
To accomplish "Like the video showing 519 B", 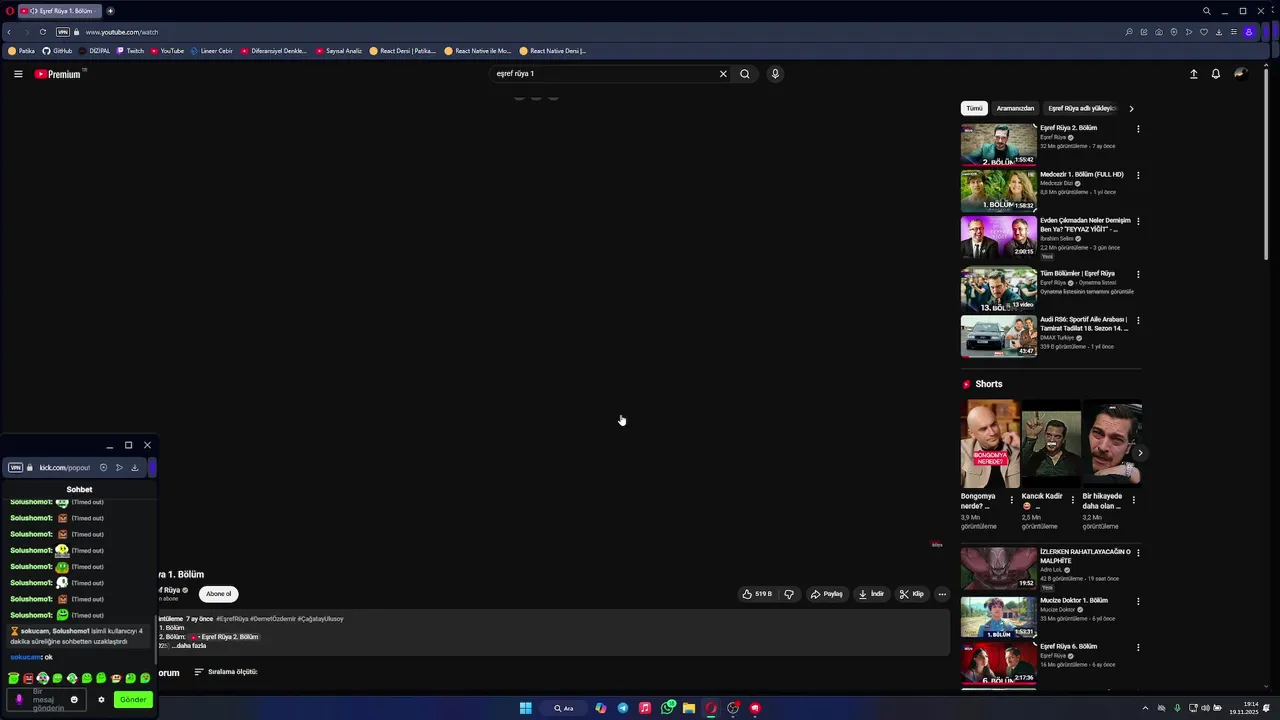I will (x=757, y=594).
